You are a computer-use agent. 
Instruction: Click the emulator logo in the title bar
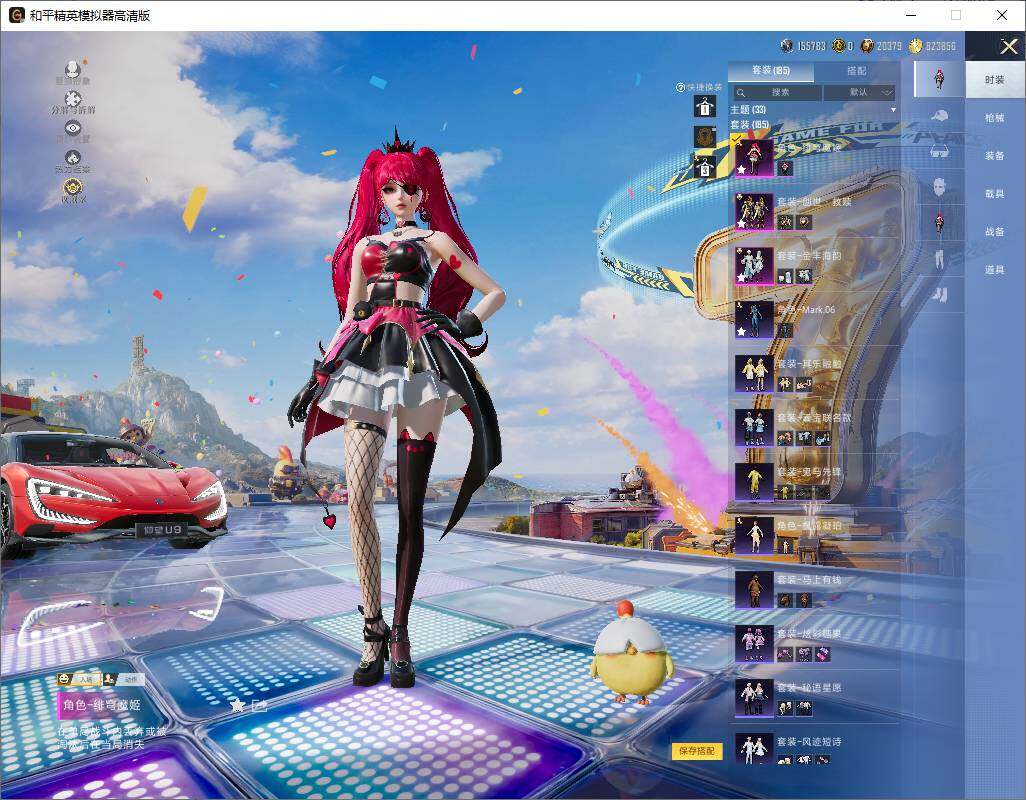pyautogui.click(x=17, y=15)
